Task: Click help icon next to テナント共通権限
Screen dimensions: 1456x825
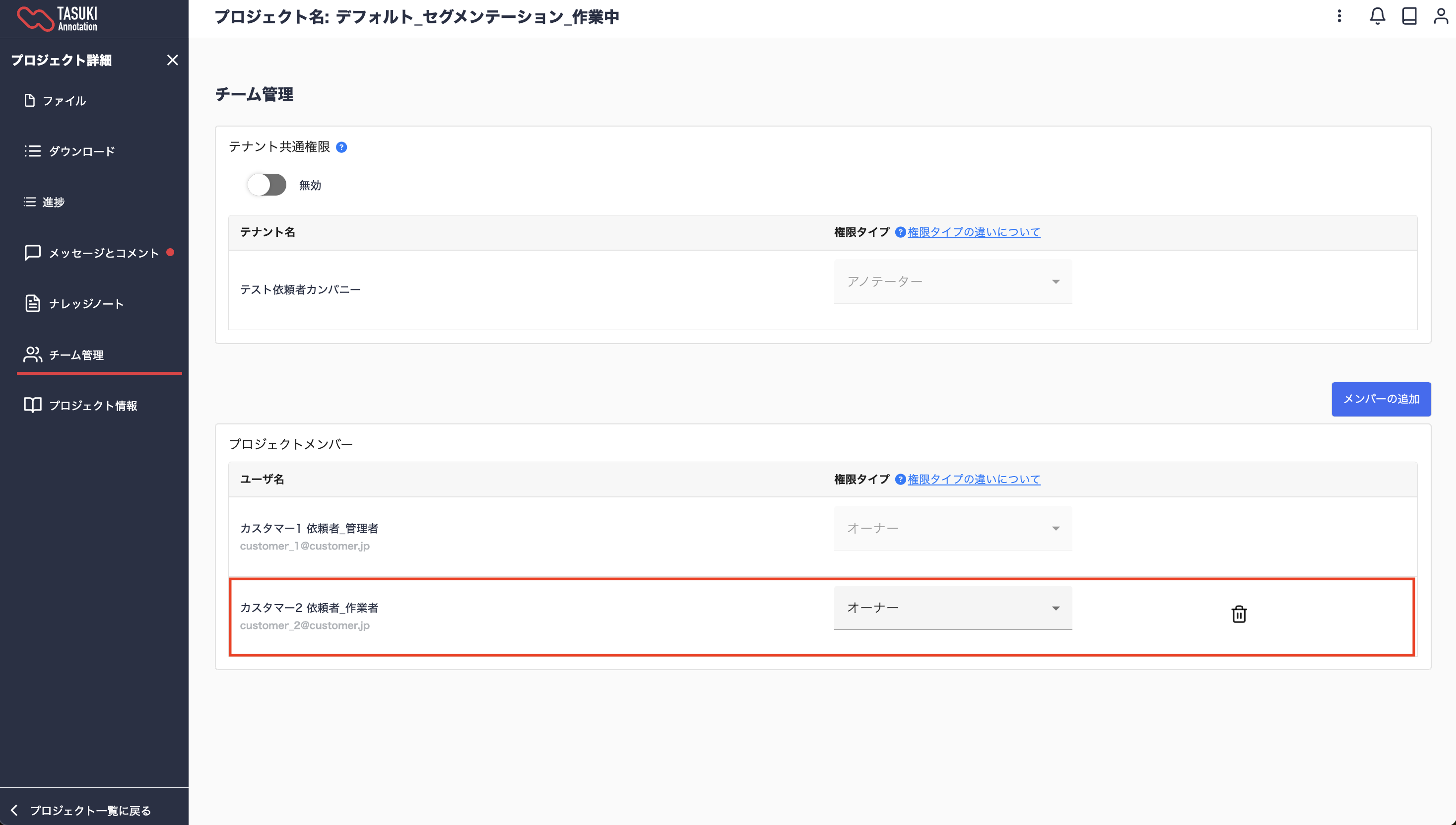Action: [341, 147]
